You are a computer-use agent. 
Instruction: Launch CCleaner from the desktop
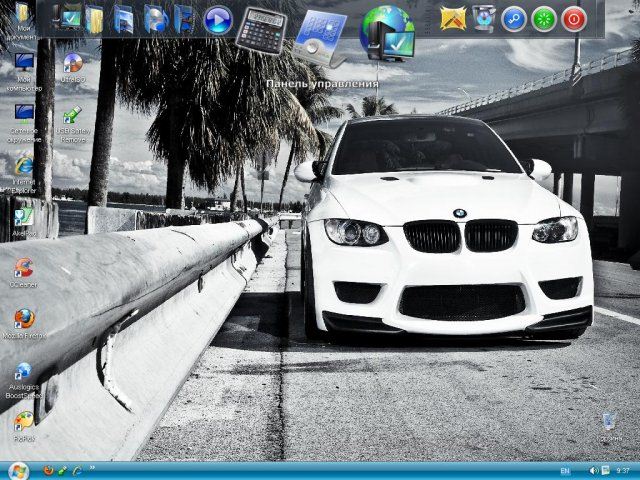[x=24, y=273]
